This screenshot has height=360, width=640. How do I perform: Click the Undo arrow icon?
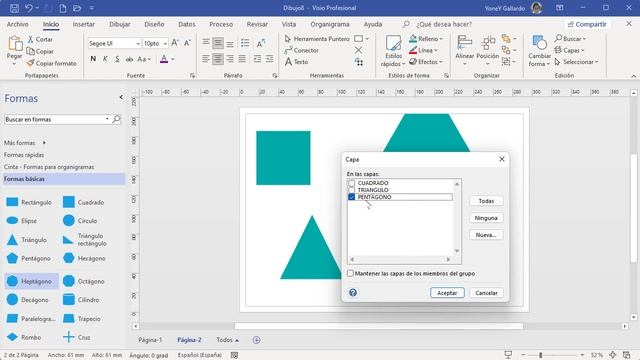pyautogui.click(x=29, y=8)
